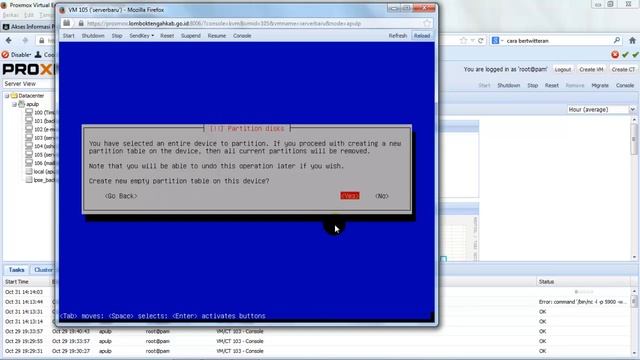Click Stop in the Proxmox main toolbar

tap(532, 86)
